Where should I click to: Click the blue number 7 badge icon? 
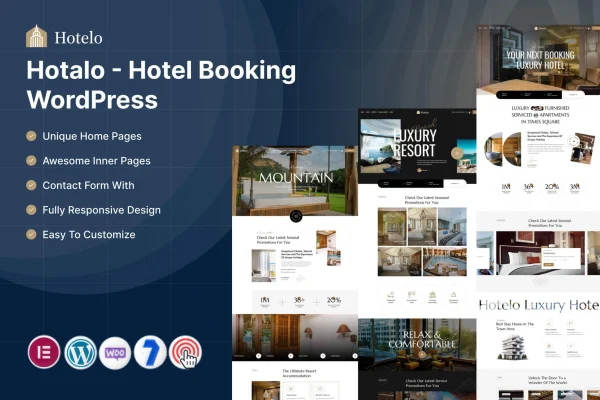[x=150, y=352]
